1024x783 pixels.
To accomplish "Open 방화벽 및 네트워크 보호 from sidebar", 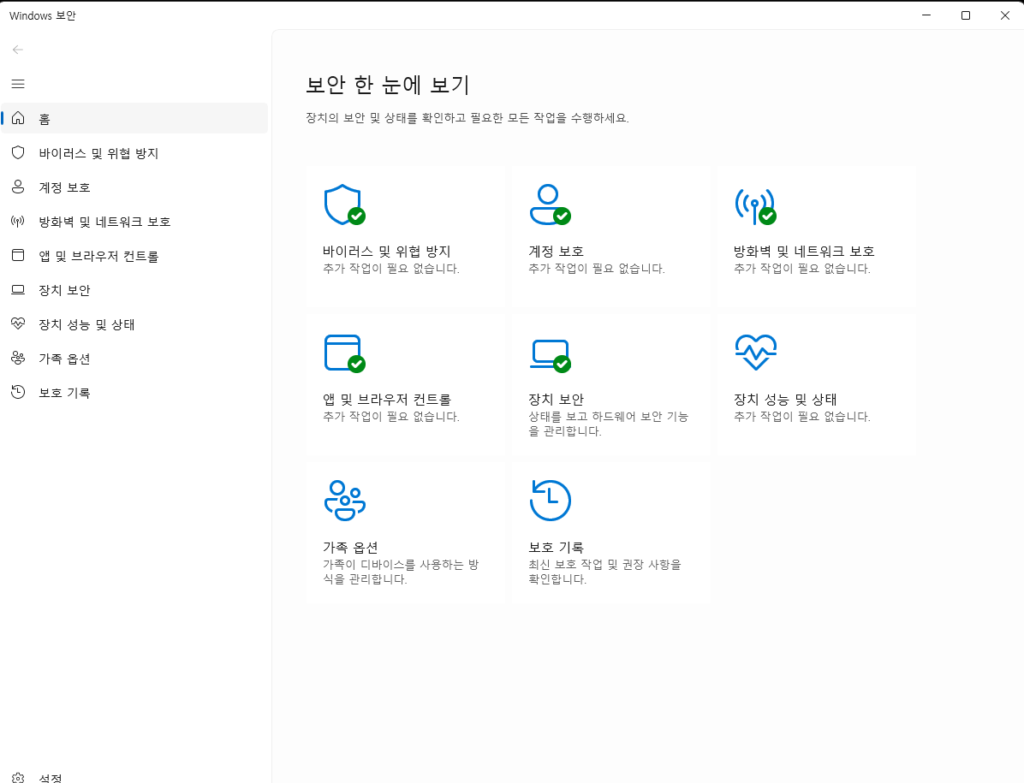I will pyautogui.click(x=135, y=221).
